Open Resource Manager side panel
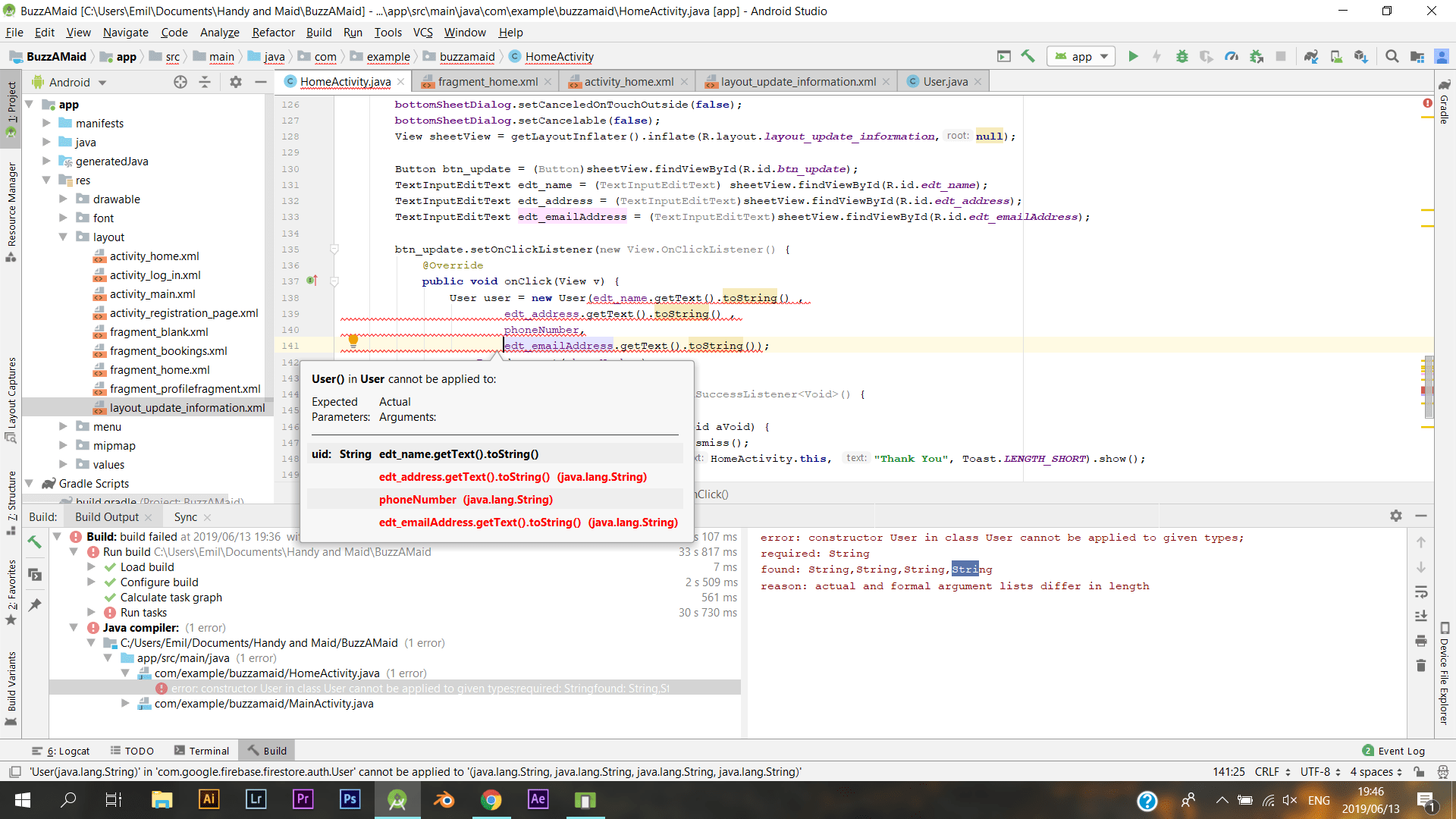Image resolution: width=1456 pixels, height=819 pixels. click(x=11, y=212)
